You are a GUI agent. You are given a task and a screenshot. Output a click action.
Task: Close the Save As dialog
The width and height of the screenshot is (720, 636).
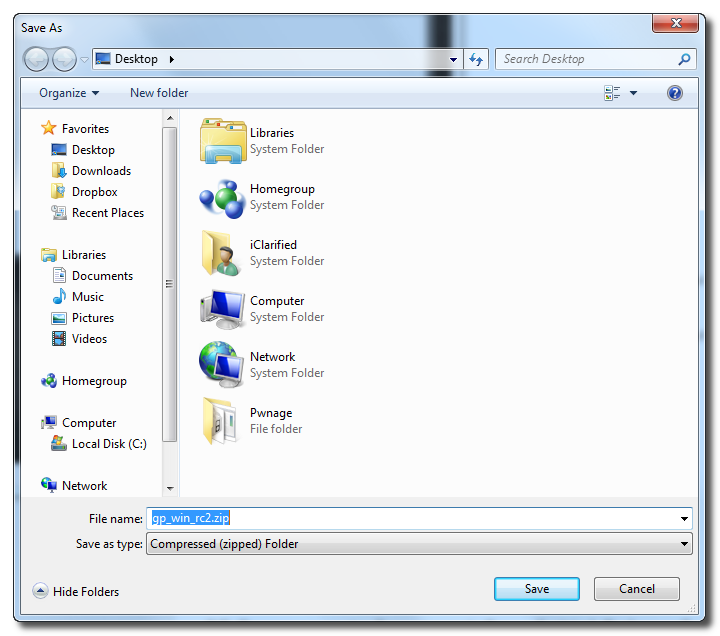point(675,23)
